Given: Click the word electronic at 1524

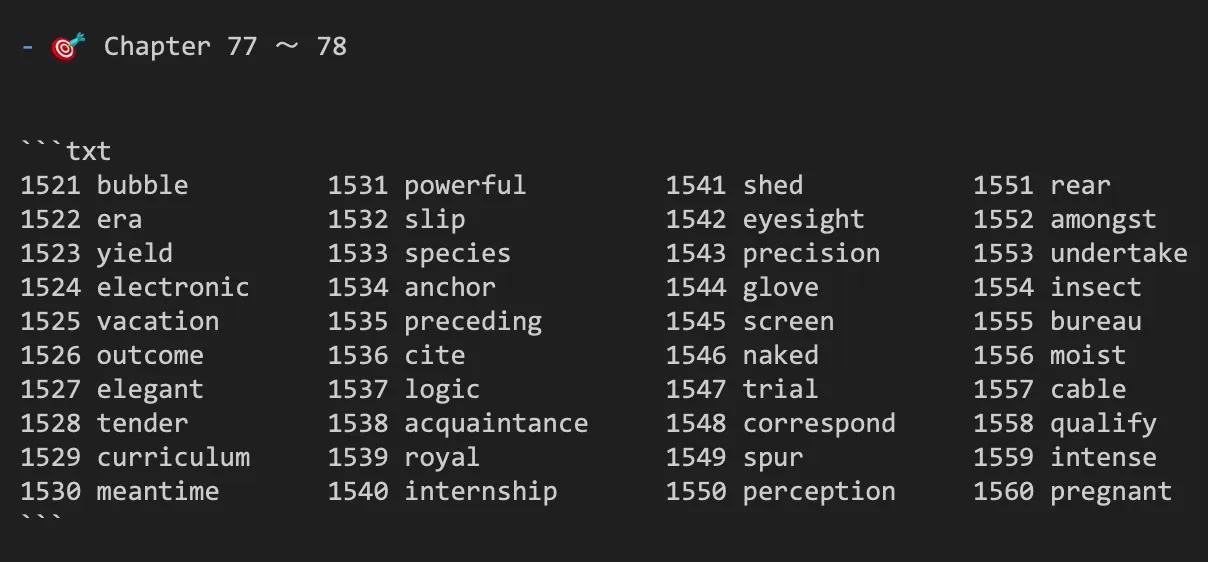Looking at the screenshot, I should [173, 287].
